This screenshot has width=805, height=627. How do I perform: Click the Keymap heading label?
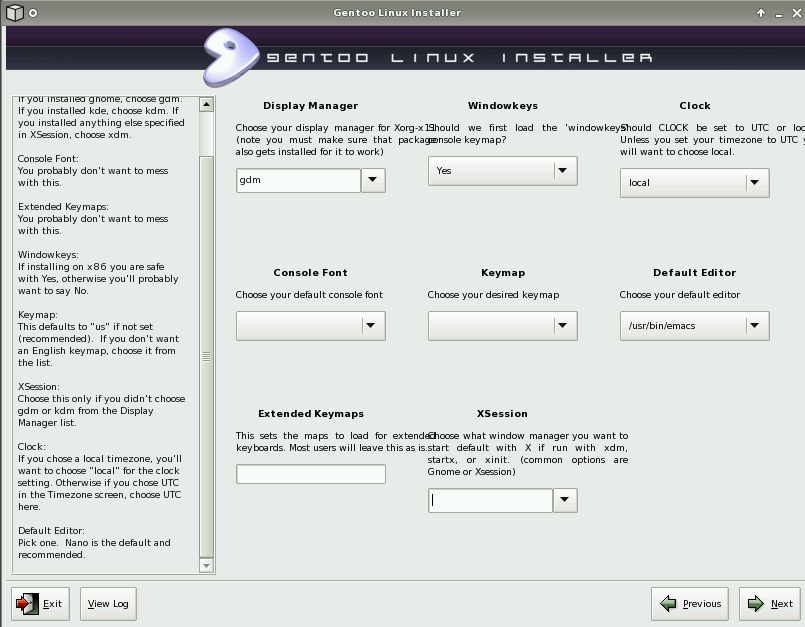(x=503, y=273)
